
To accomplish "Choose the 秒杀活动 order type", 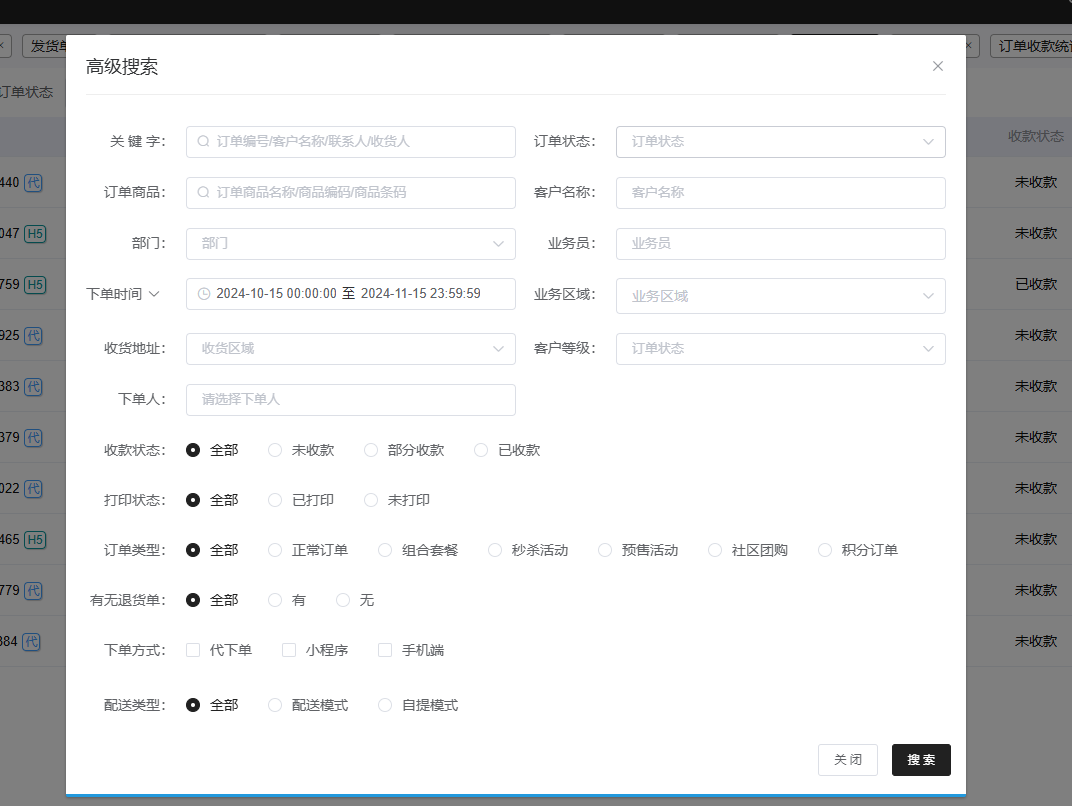I will [x=495, y=550].
